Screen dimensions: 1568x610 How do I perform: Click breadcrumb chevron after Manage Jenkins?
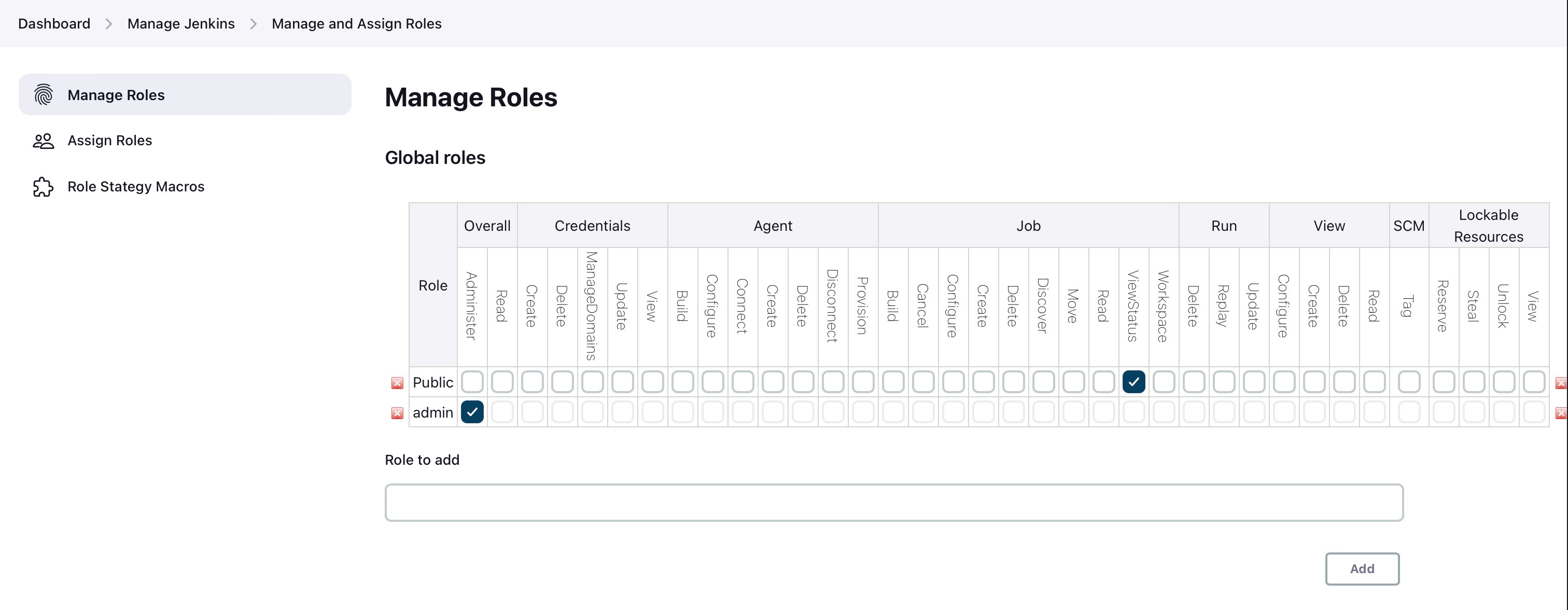pyautogui.click(x=254, y=24)
